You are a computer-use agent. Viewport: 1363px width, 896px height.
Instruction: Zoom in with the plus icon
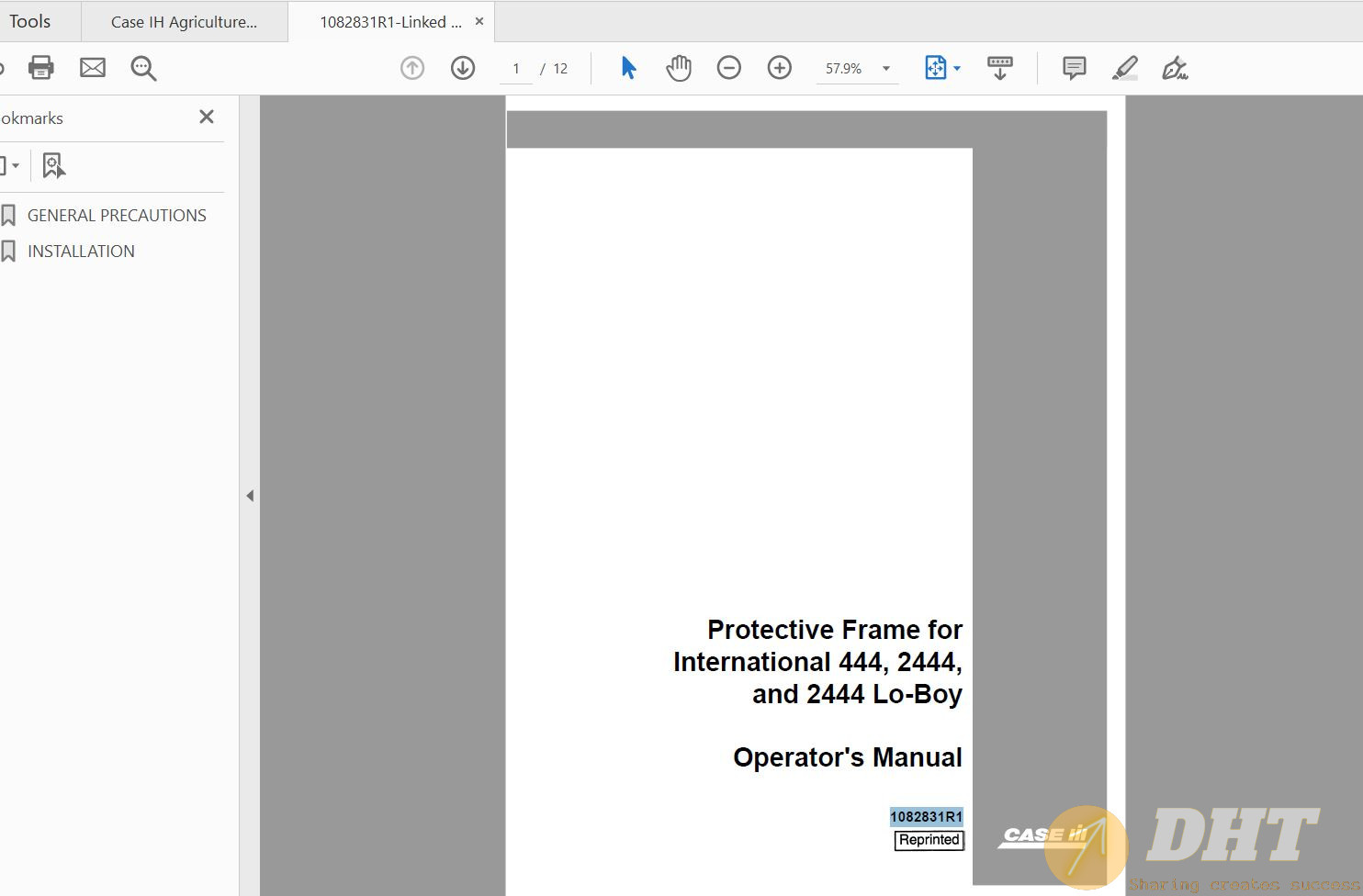point(780,68)
